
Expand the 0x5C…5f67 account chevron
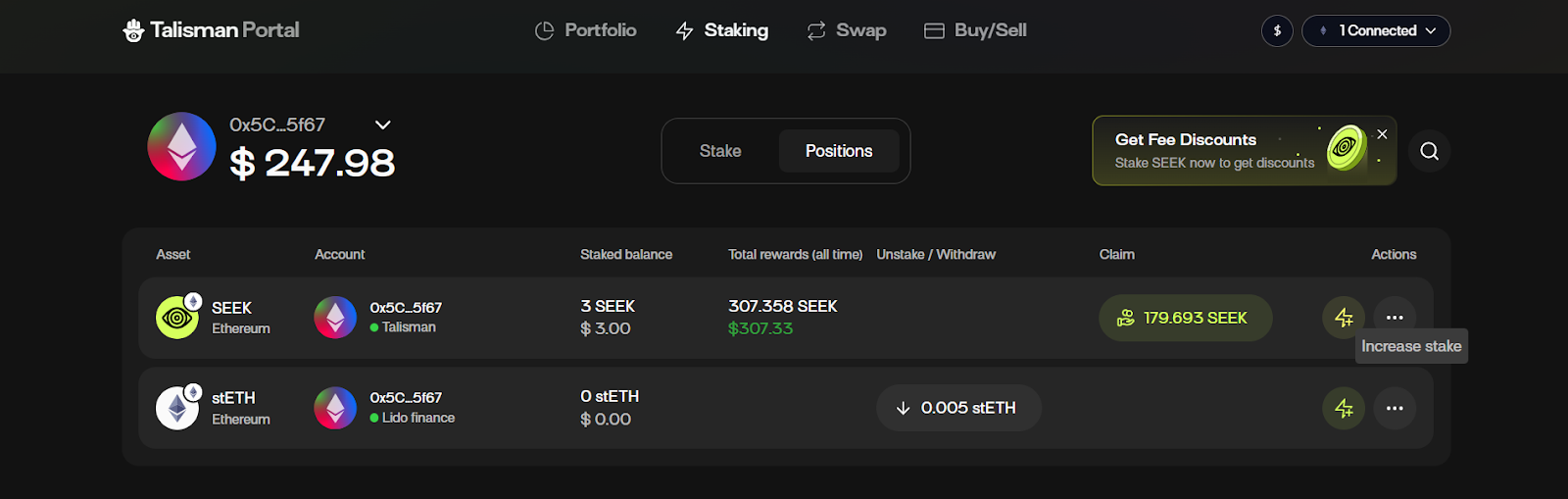tap(383, 125)
